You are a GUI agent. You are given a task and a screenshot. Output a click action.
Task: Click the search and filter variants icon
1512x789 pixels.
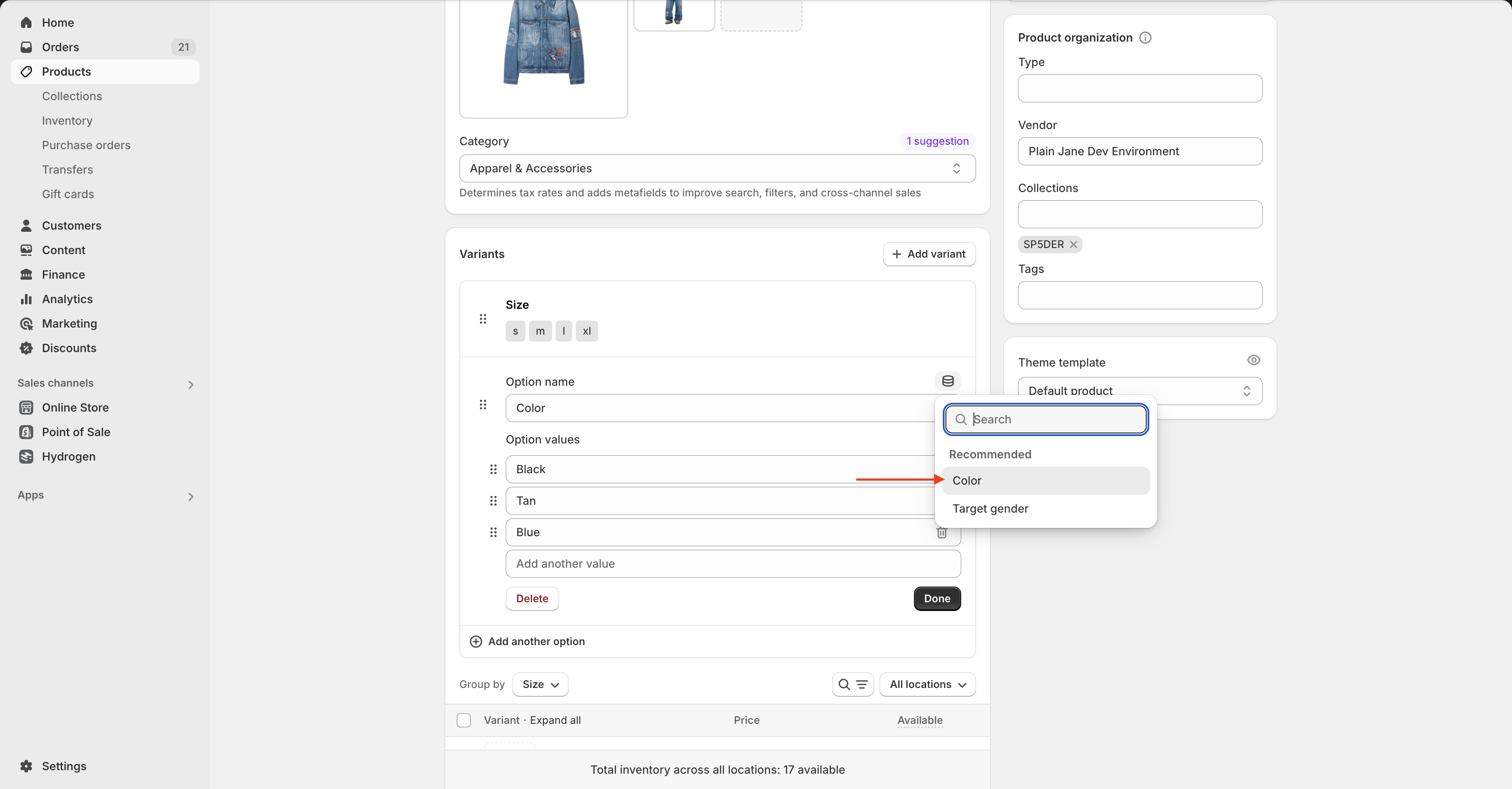852,684
